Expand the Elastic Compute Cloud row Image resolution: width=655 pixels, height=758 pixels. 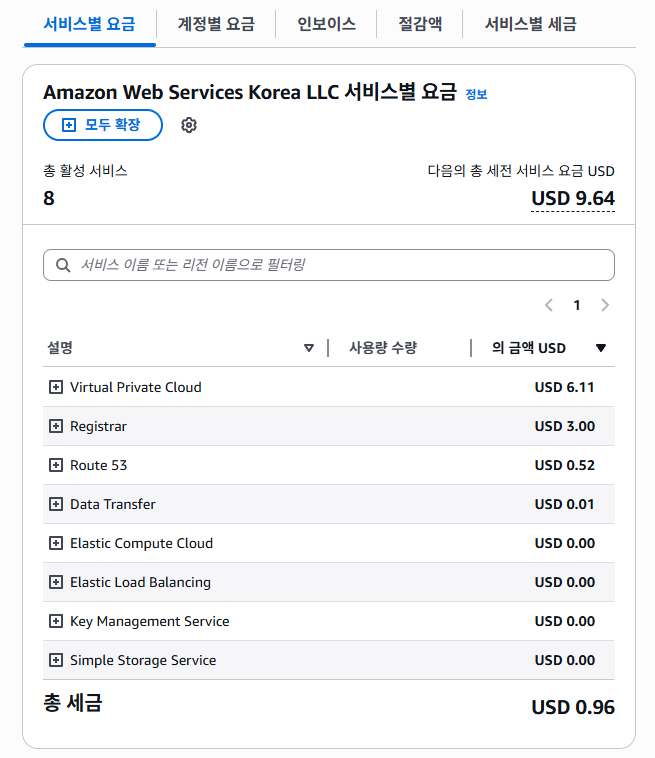click(56, 543)
